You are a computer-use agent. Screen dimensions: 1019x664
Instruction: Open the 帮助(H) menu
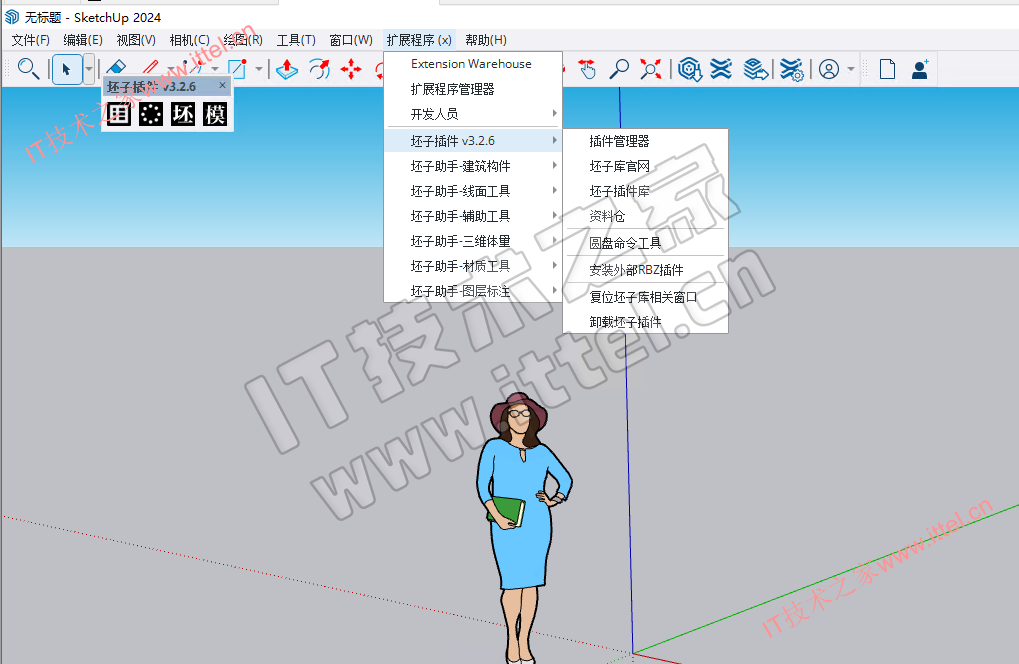click(x=486, y=40)
